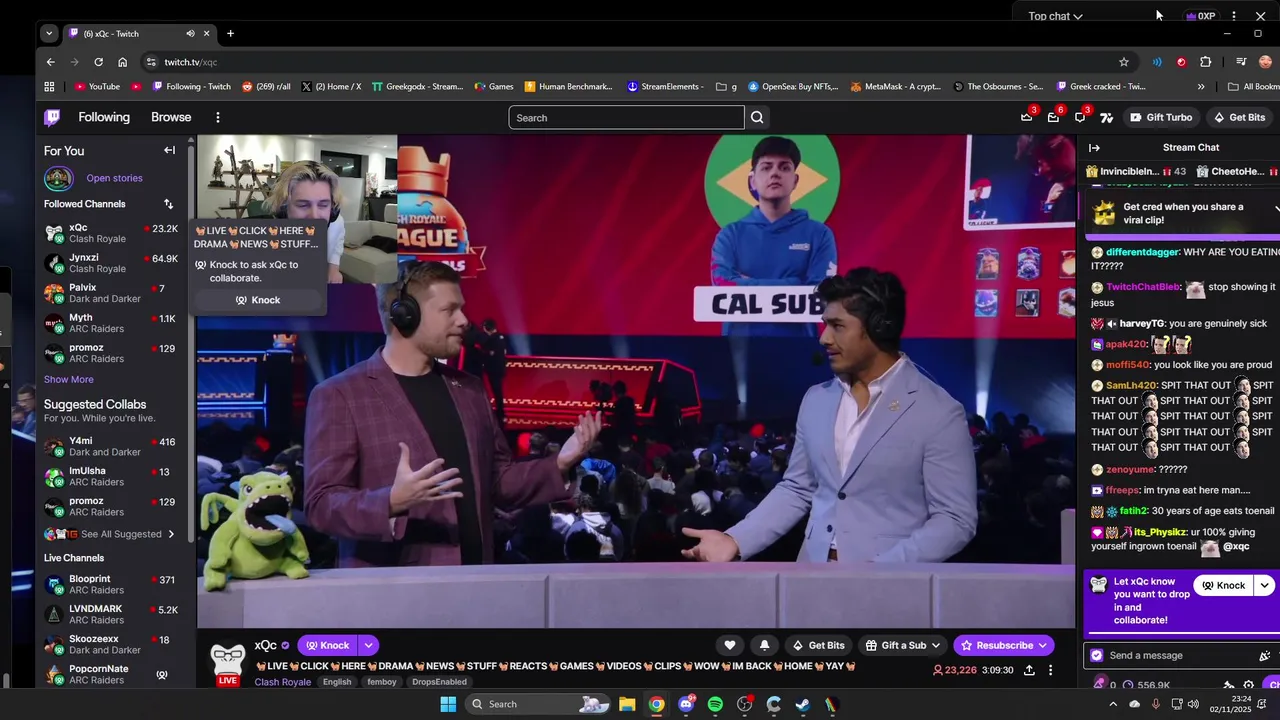Show more bookmarks chevron
This screenshot has height=720, width=1280.
1201,87
